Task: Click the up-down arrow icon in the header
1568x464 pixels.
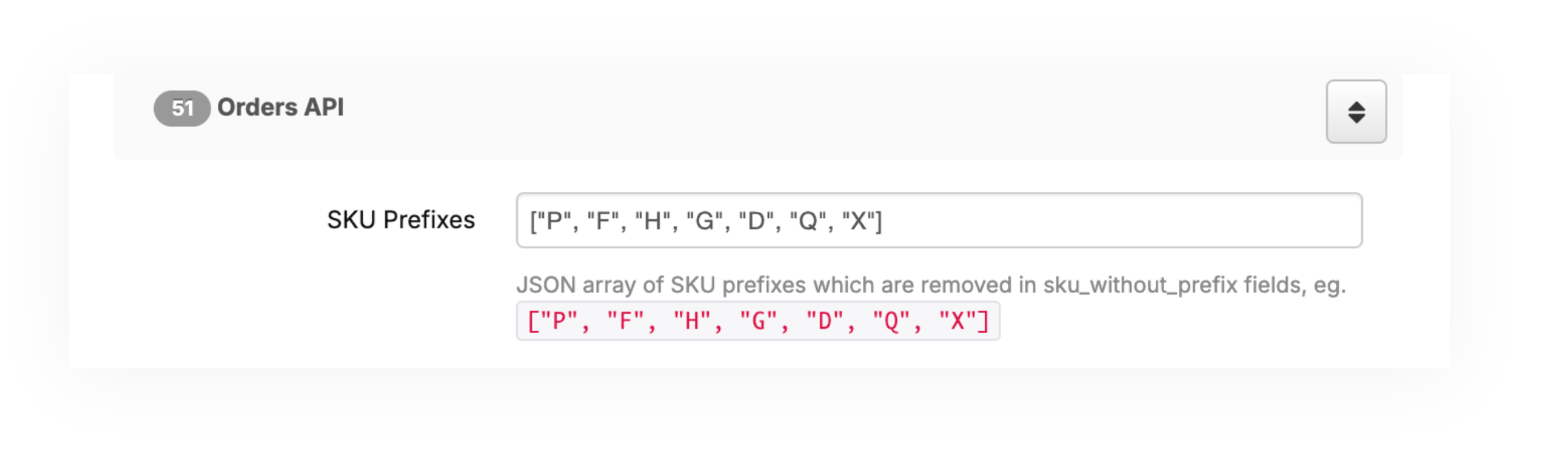Action: pyautogui.click(x=1356, y=112)
